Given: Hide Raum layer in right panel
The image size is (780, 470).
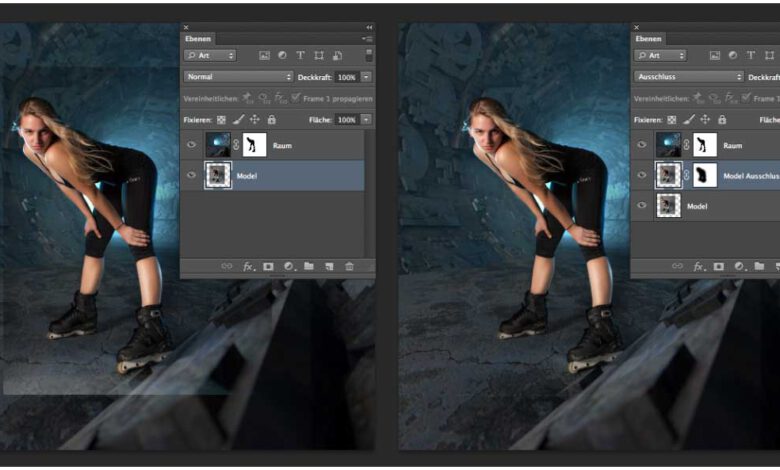Looking at the screenshot, I should tap(642, 145).
